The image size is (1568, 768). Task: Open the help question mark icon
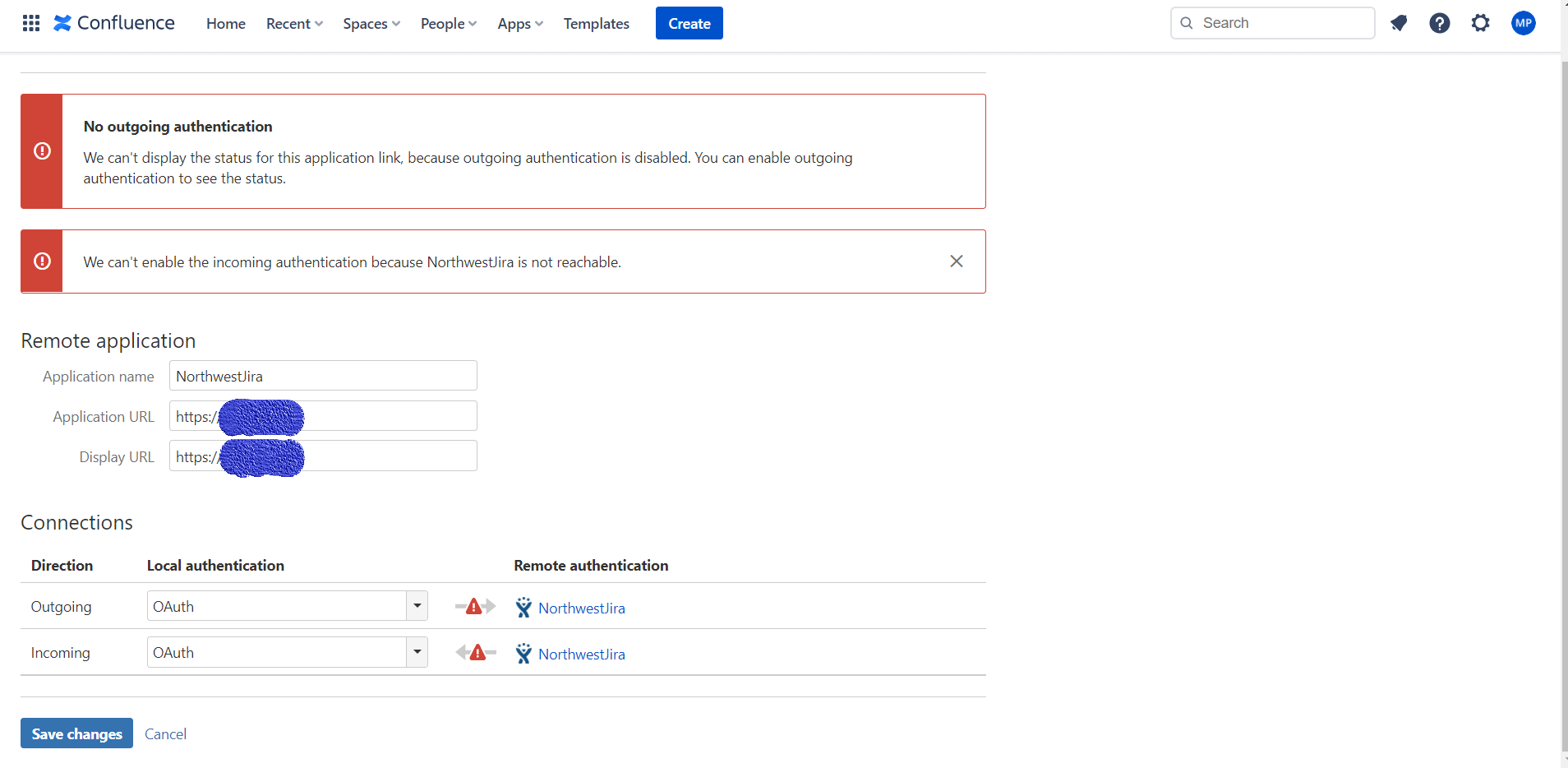click(1440, 23)
